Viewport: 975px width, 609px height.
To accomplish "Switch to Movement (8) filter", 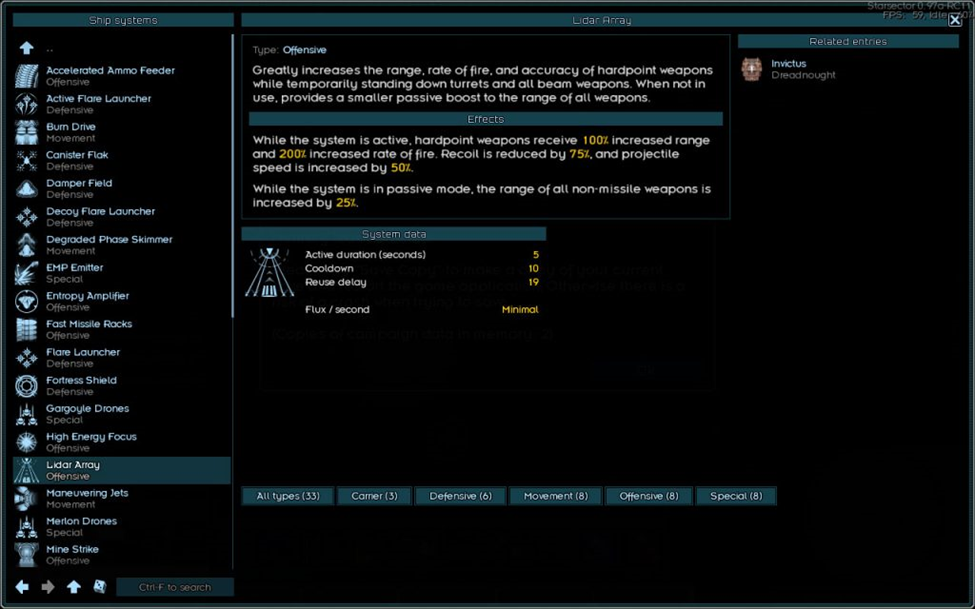I will (x=555, y=496).
